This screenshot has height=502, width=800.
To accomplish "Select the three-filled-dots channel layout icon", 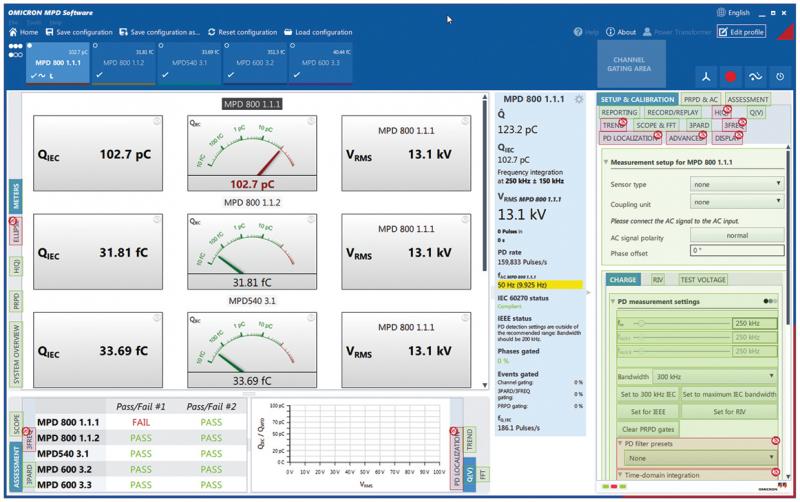I will tap(16, 46).
